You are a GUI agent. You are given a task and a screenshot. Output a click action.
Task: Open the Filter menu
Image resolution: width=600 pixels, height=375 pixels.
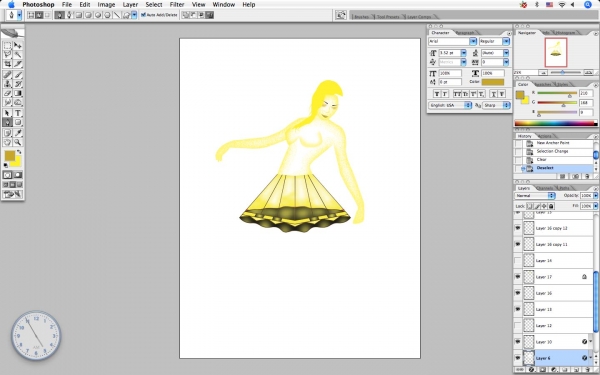177,5
